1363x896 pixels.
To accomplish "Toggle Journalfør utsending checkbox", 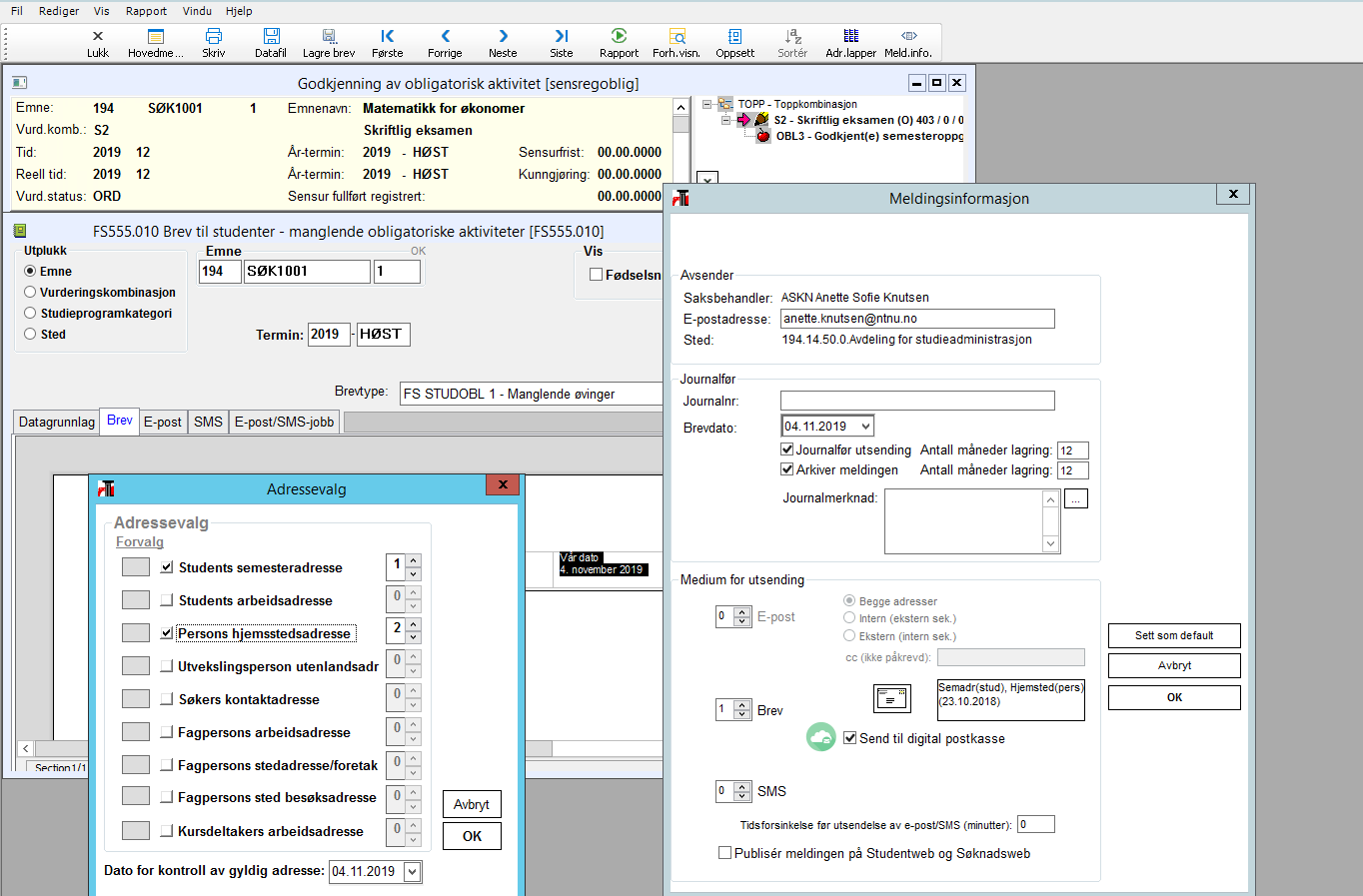I will point(787,449).
